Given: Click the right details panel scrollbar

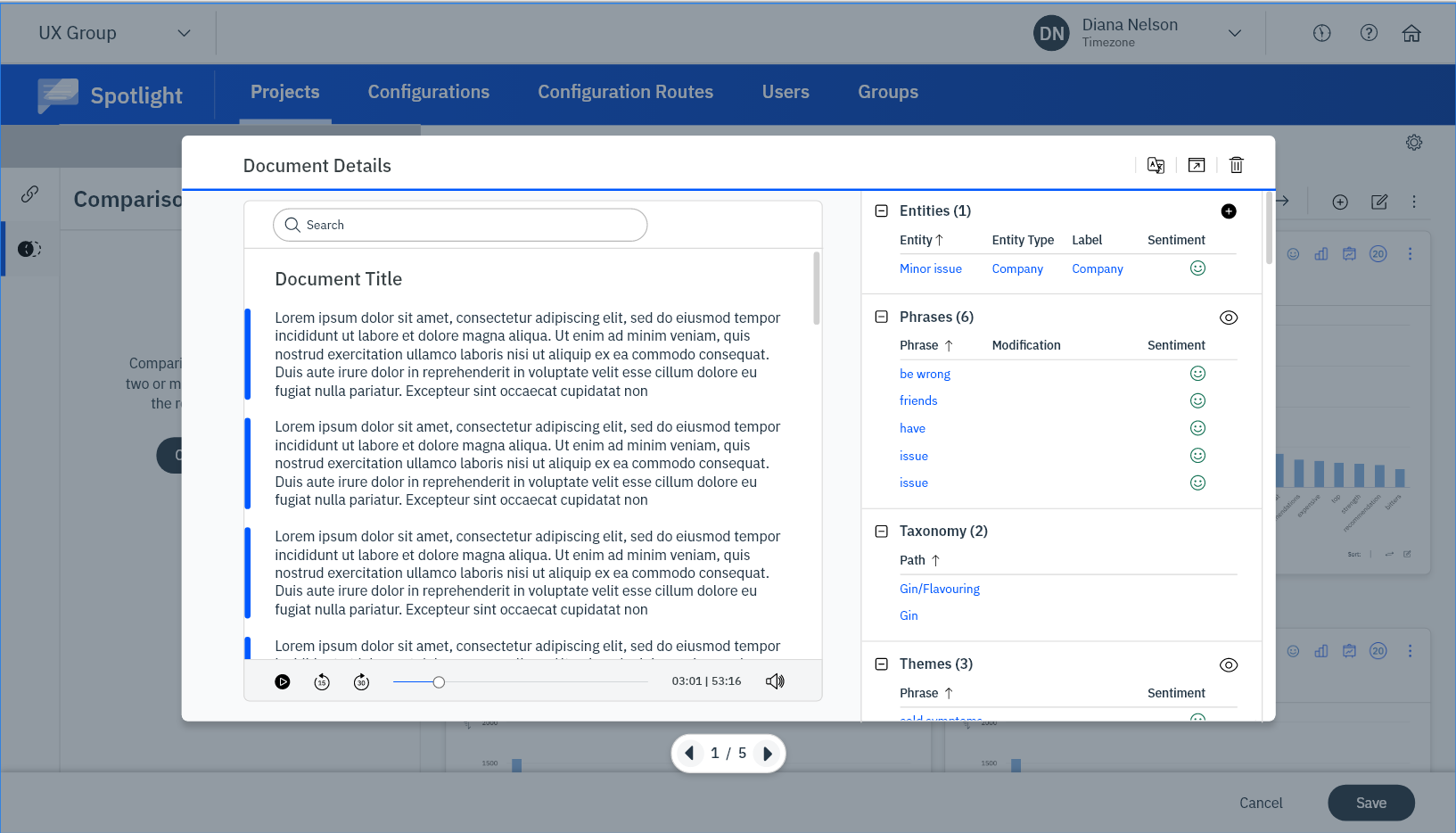Looking at the screenshot, I should click(1269, 228).
